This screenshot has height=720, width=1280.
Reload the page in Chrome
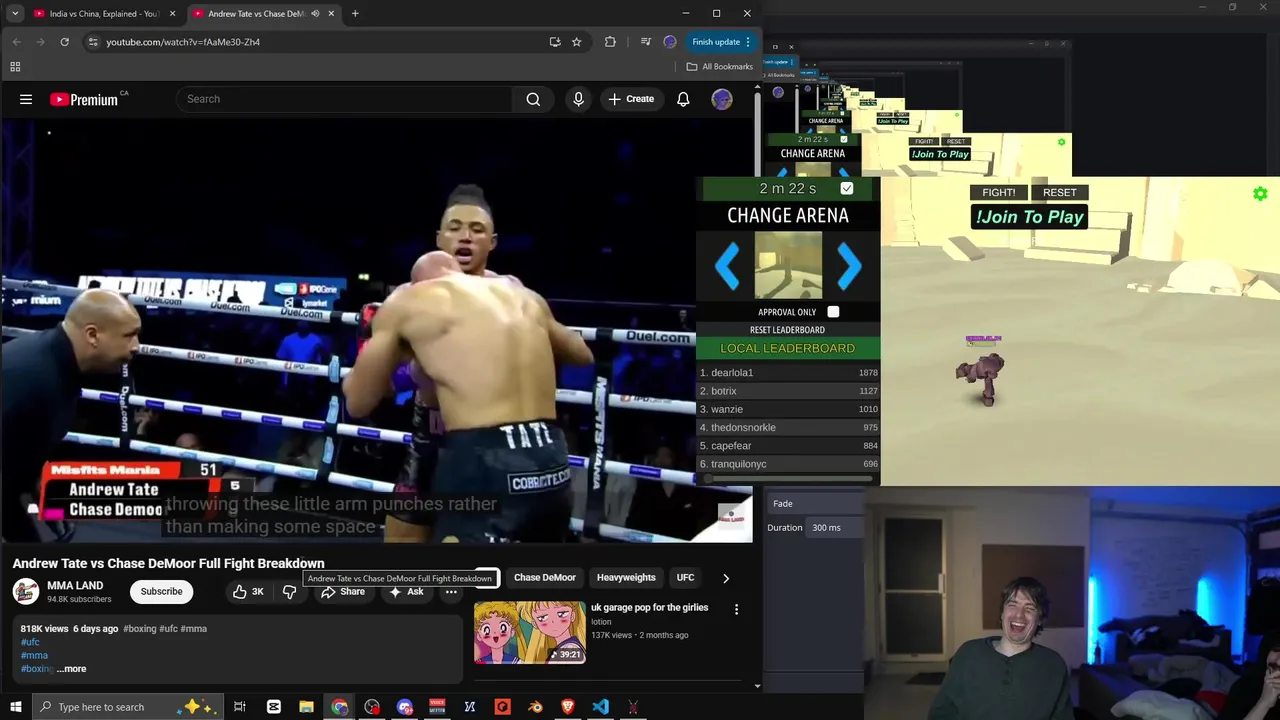[64, 42]
